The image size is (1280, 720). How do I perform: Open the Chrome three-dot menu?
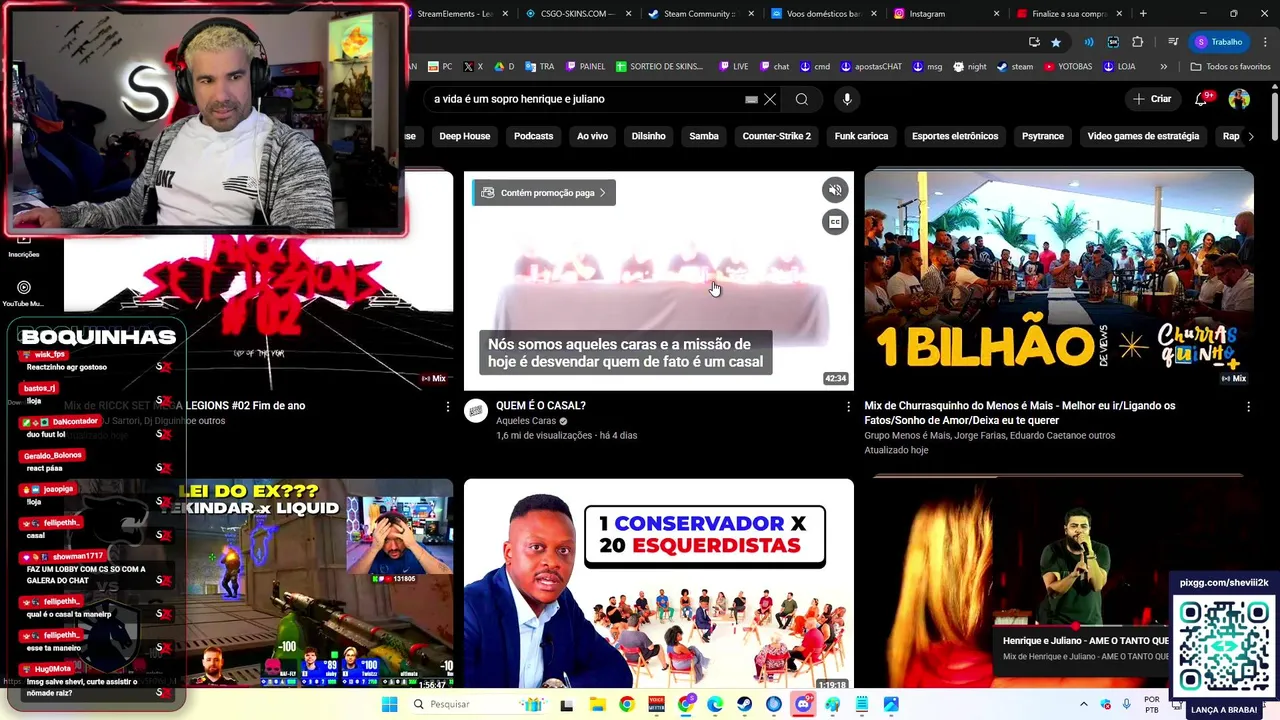tap(1265, 42)
